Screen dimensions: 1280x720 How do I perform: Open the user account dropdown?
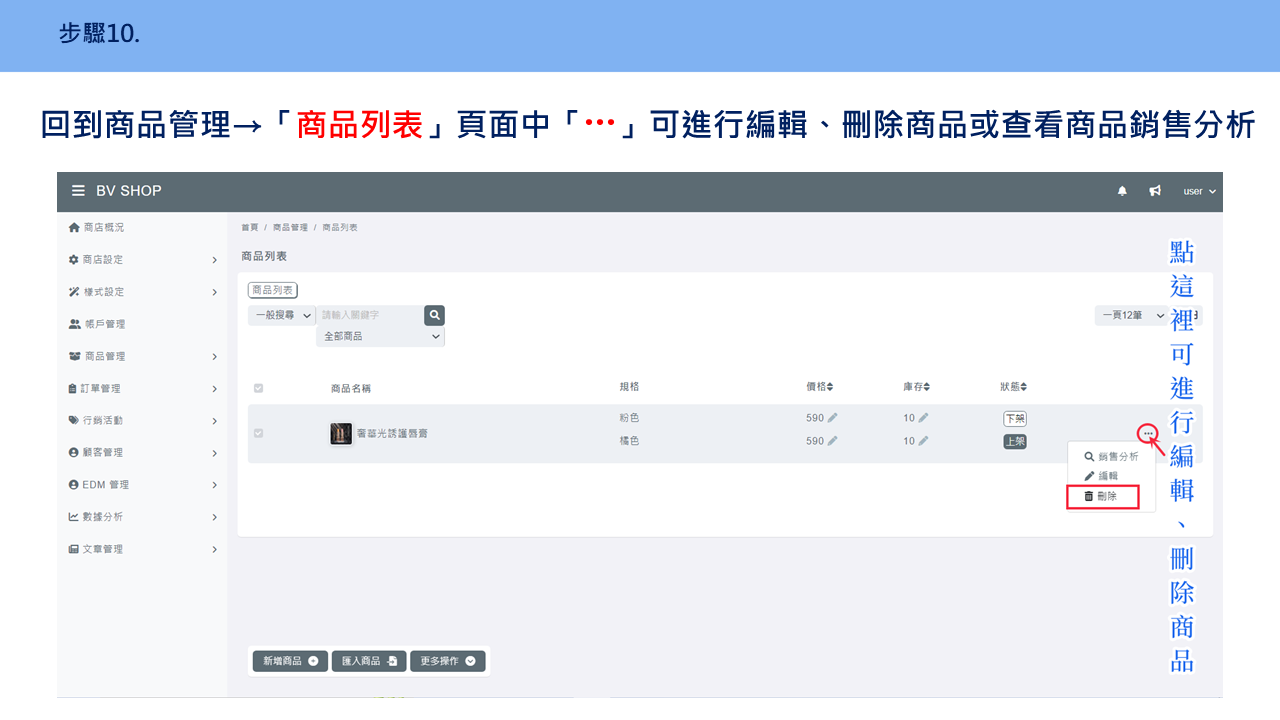click(1200, 191)
